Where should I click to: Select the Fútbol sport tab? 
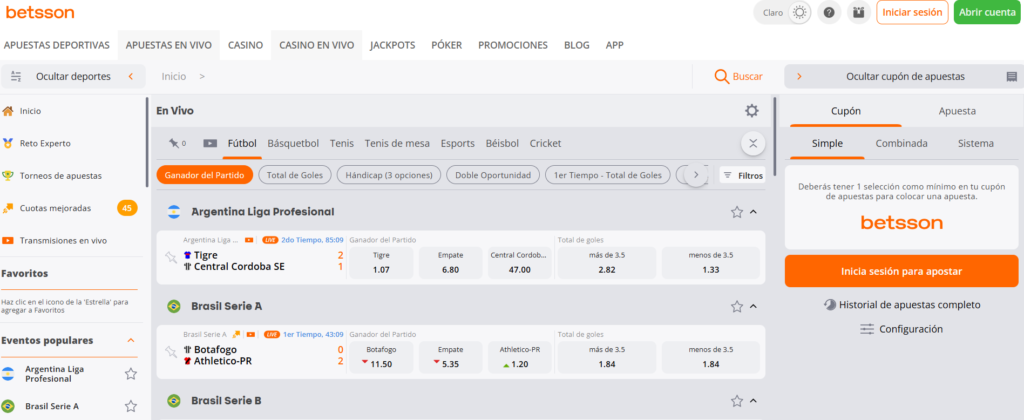pyautogui.click(x=242, y=143)
